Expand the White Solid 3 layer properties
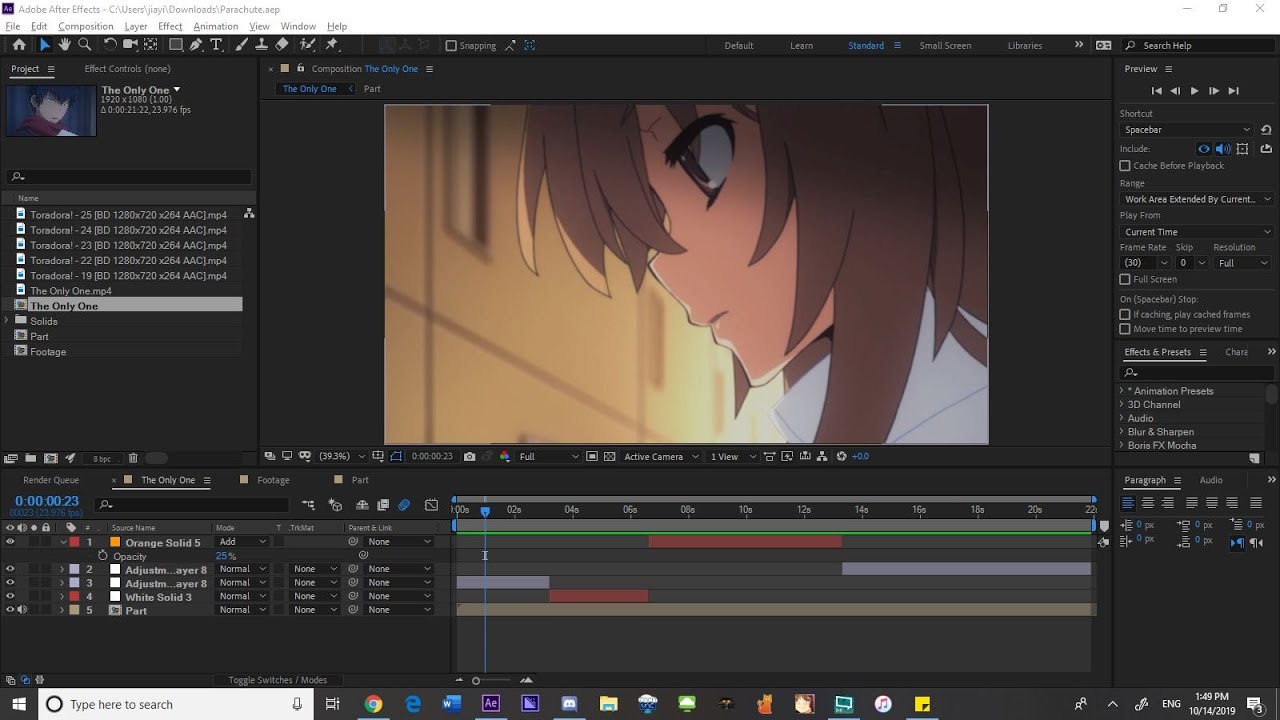The width and height of the screenshot is (1280, 720). click(62, 597)
